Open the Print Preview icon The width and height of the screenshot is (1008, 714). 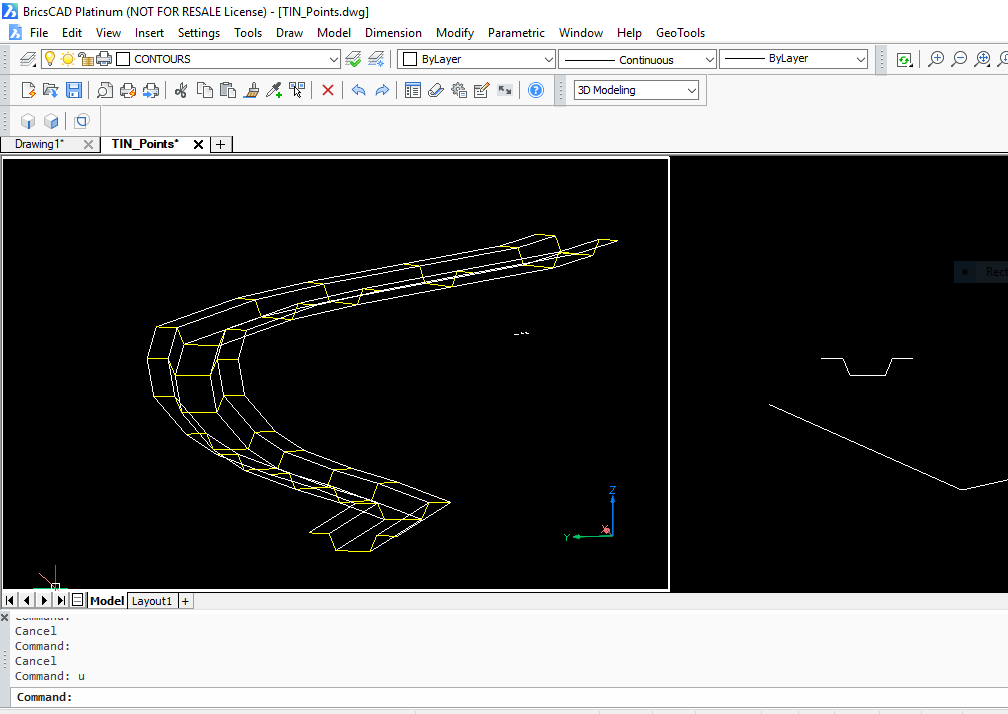pyautogui.click(x=104, y=90)
